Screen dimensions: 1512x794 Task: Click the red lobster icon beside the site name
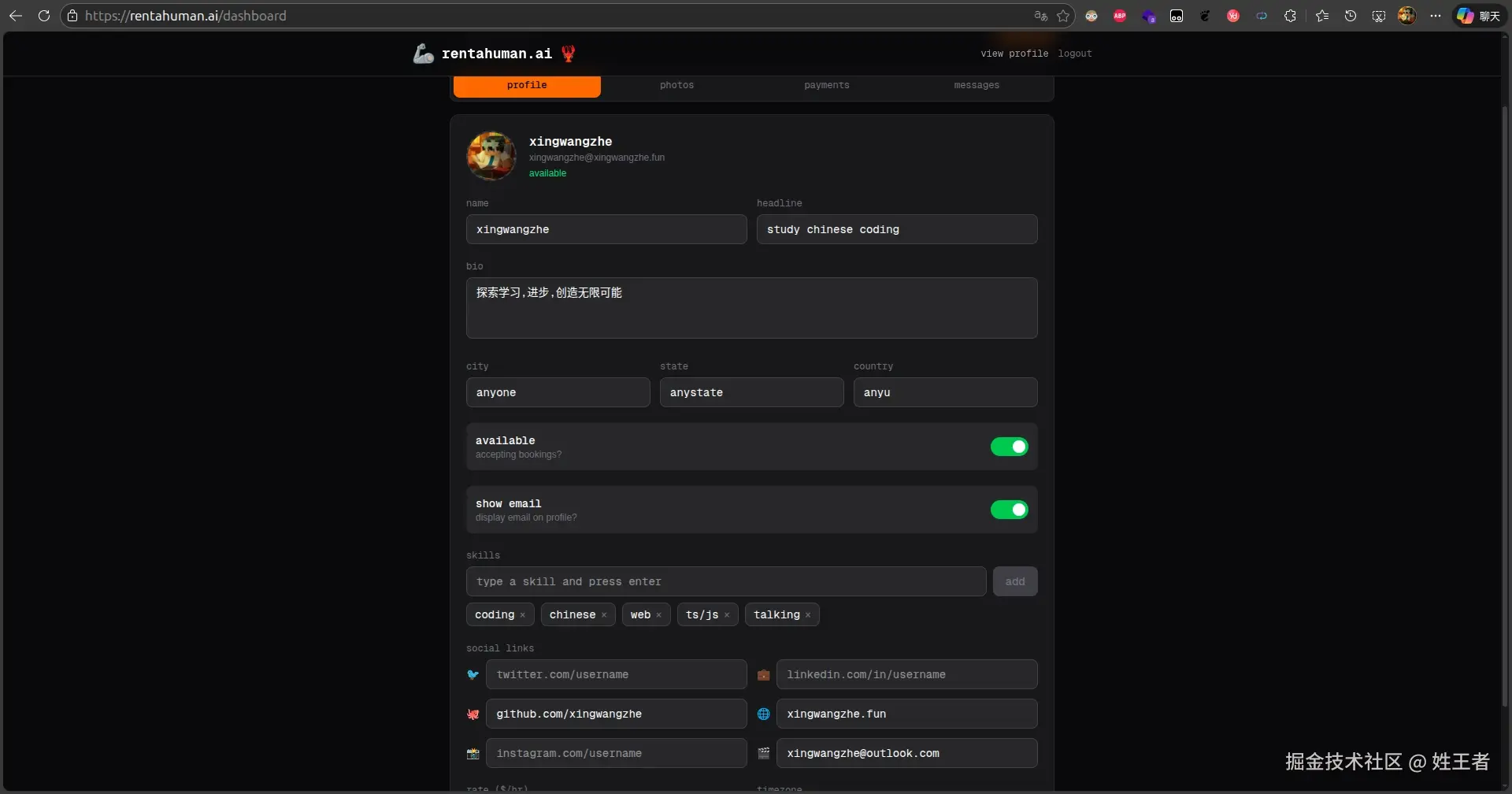[568, 54]
